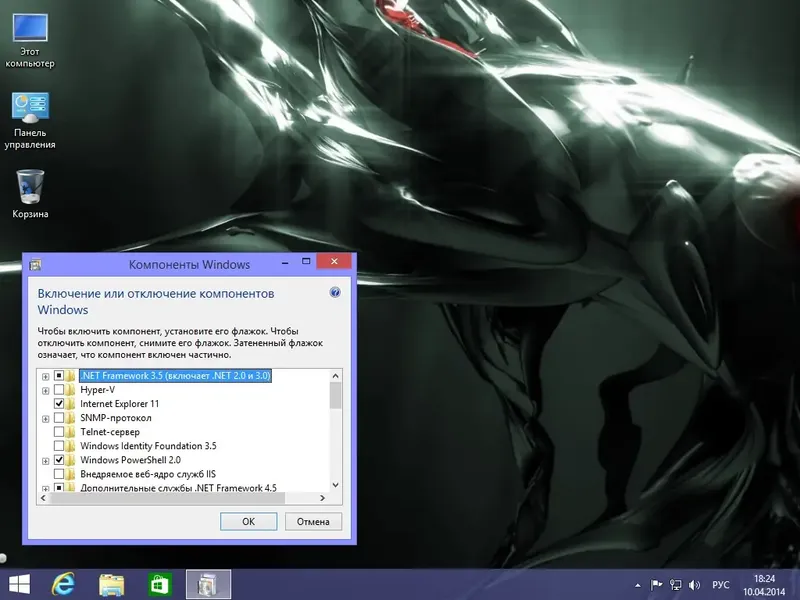Image resolution: width=800 pixels, height=600 pixels.
Task: Click the horizontal scrollbar thumb
Action: (x=167, y=498)
